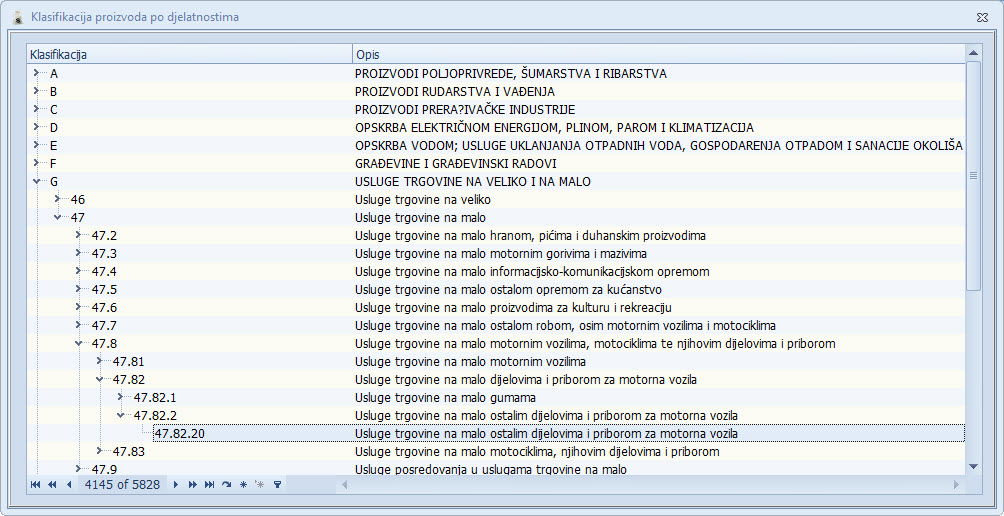1004x516 pixels.
Task: Go to last record in navigator
Action: coord(209,484)
